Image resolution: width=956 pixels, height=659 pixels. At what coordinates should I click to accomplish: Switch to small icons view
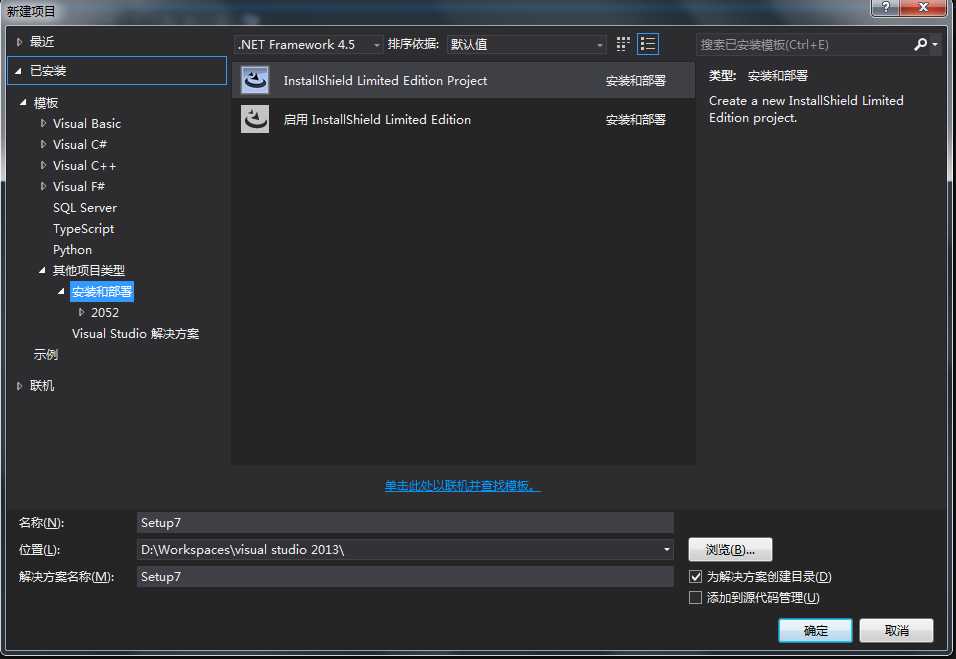[x=622, y=44]
